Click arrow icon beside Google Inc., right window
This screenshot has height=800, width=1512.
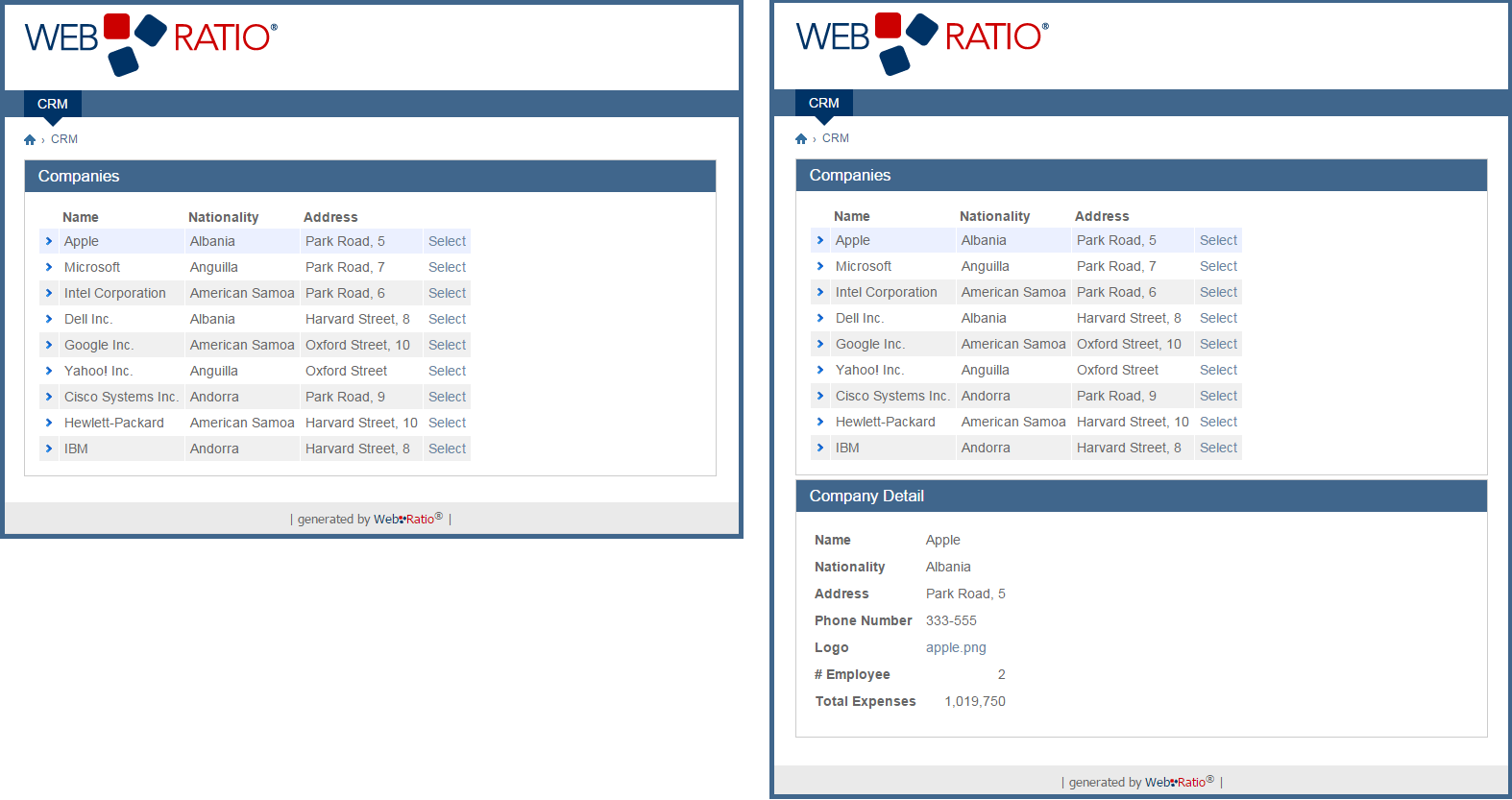(820, 344)
